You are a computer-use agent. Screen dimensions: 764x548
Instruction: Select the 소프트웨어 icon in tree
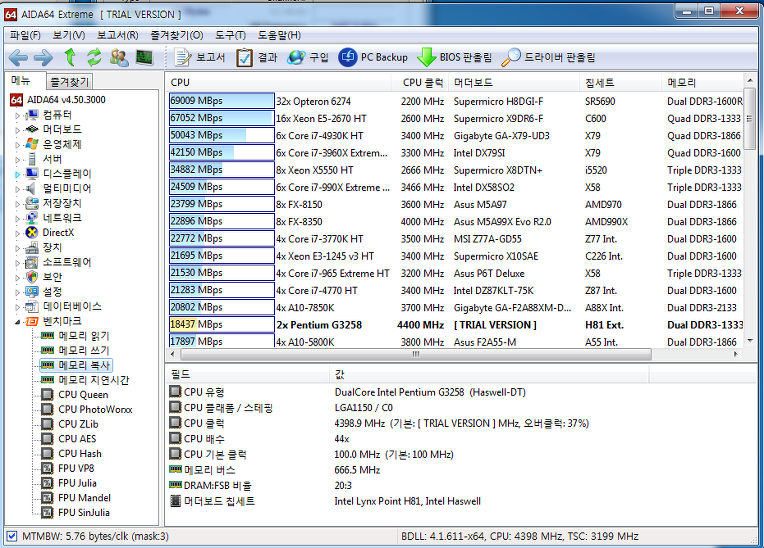pos(32,262)
